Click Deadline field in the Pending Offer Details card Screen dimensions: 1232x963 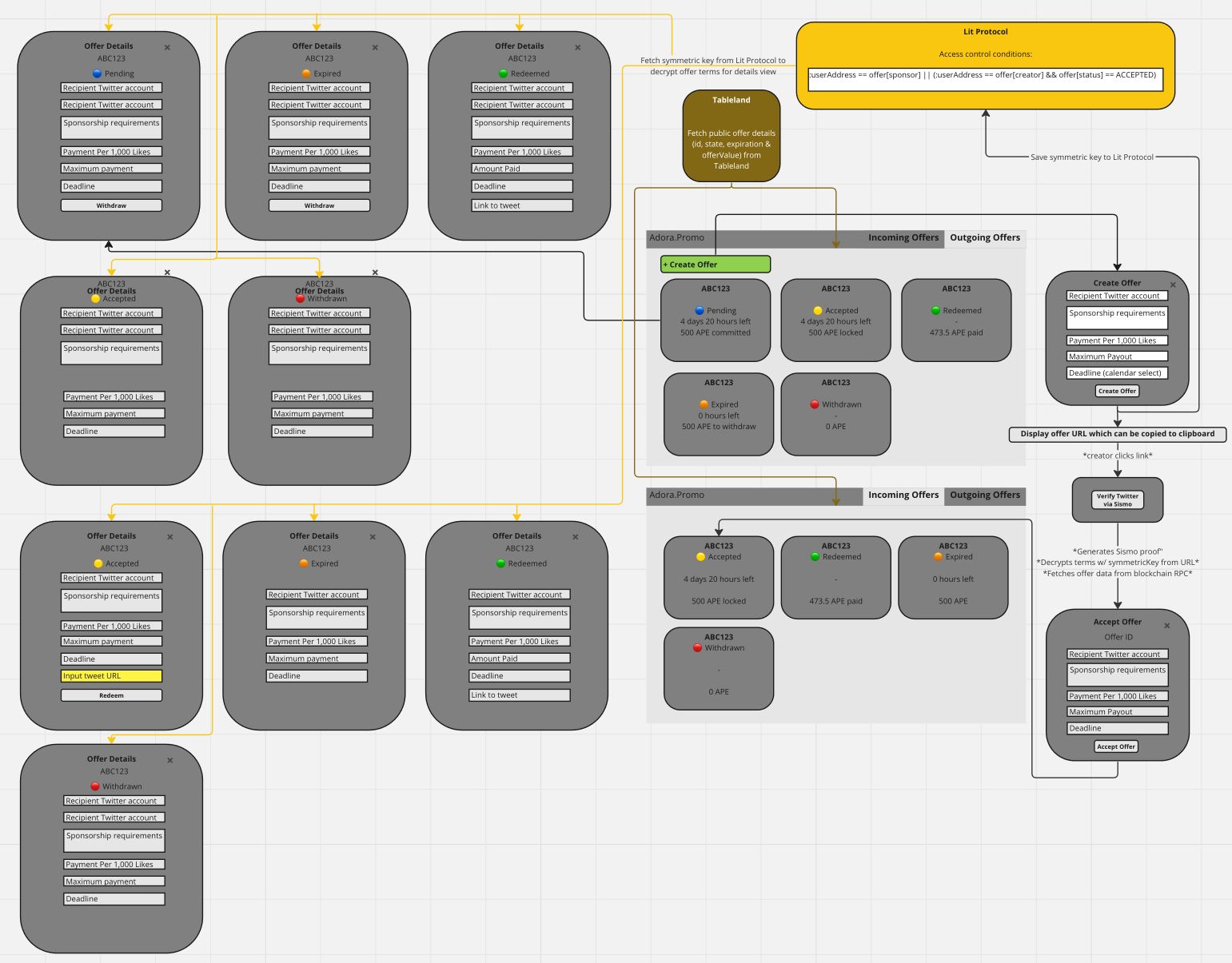(x=111, y=186)
